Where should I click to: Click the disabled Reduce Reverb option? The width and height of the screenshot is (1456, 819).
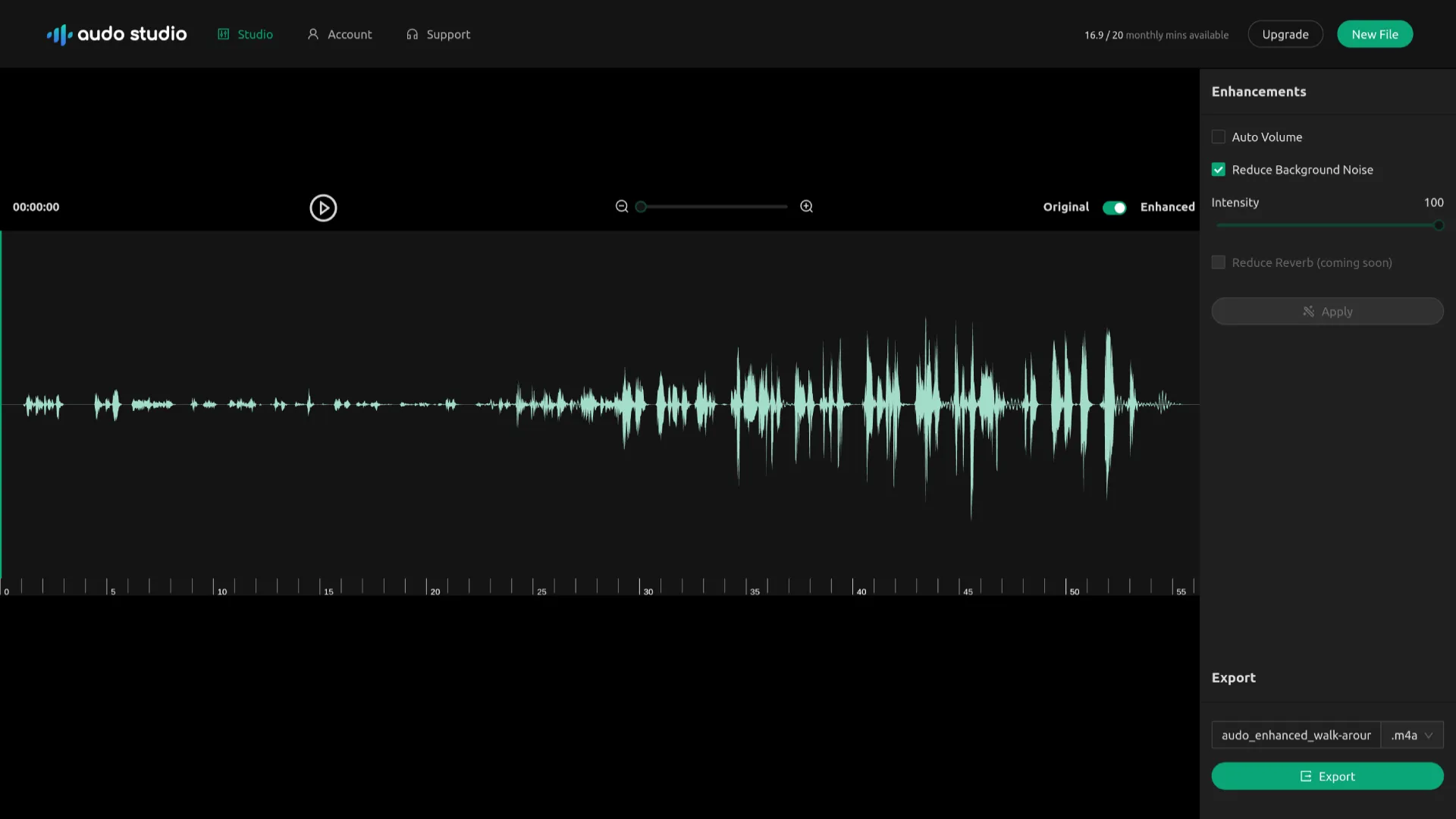(1219, 262)
